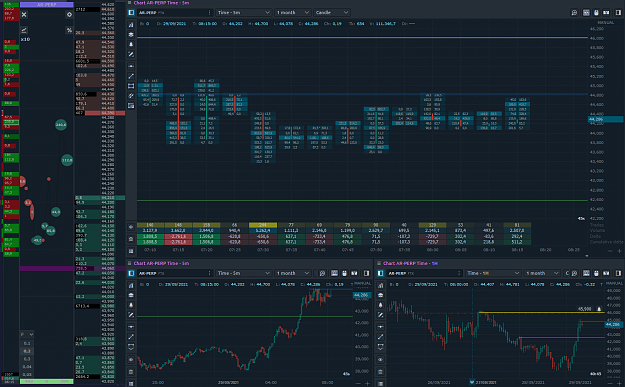Open three-dot menu in top chart symbol field
Viewport: 625px width, 387px height.
pyautogui.click(x=210, y=13)
